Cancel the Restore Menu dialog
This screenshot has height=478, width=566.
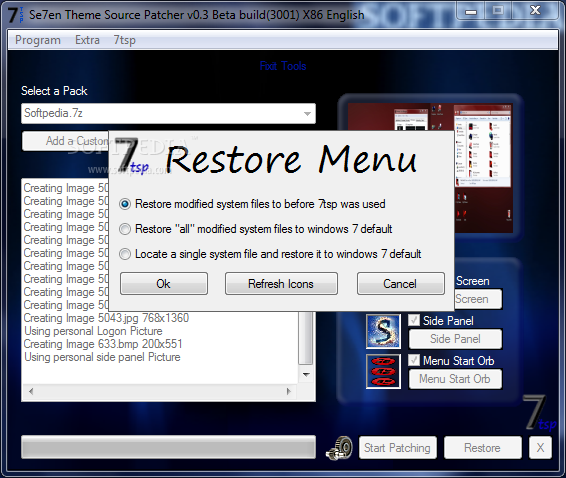pos(400,284)
